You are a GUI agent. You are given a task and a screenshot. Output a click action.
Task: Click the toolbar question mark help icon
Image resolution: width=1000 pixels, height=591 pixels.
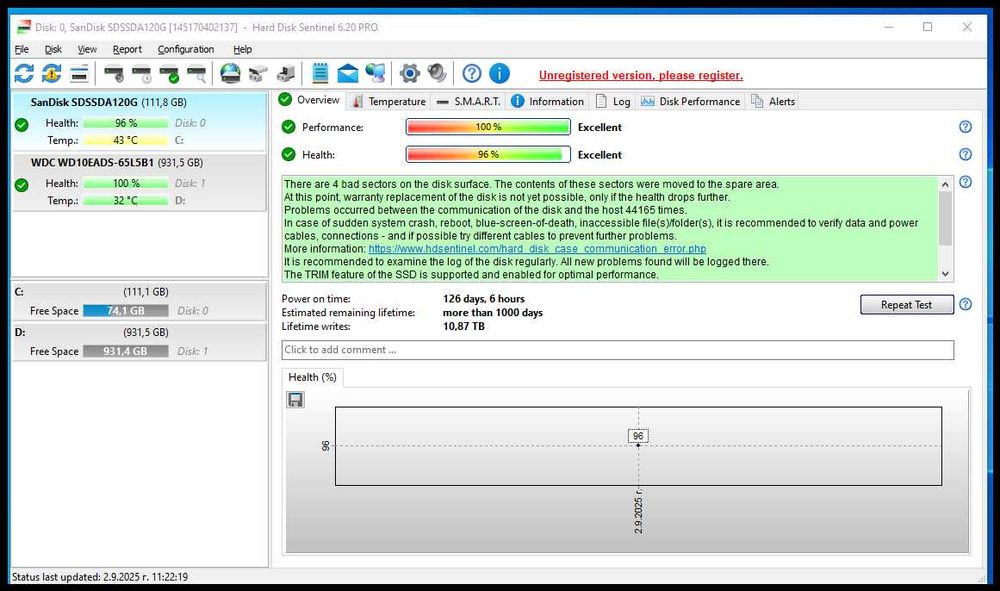pyautogui.click(x=472, y=74)
